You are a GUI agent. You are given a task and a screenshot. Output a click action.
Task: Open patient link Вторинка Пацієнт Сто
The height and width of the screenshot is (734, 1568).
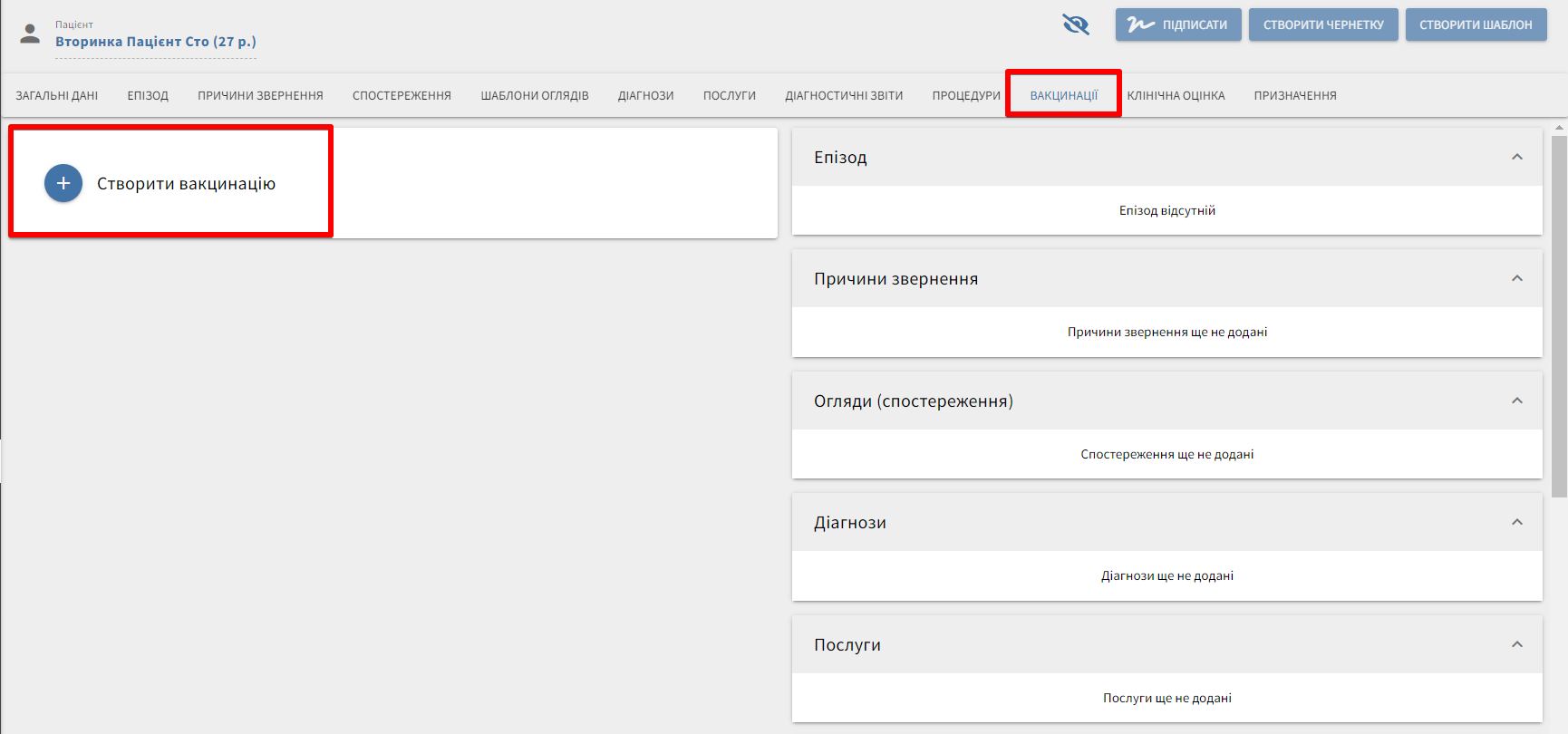156,42
